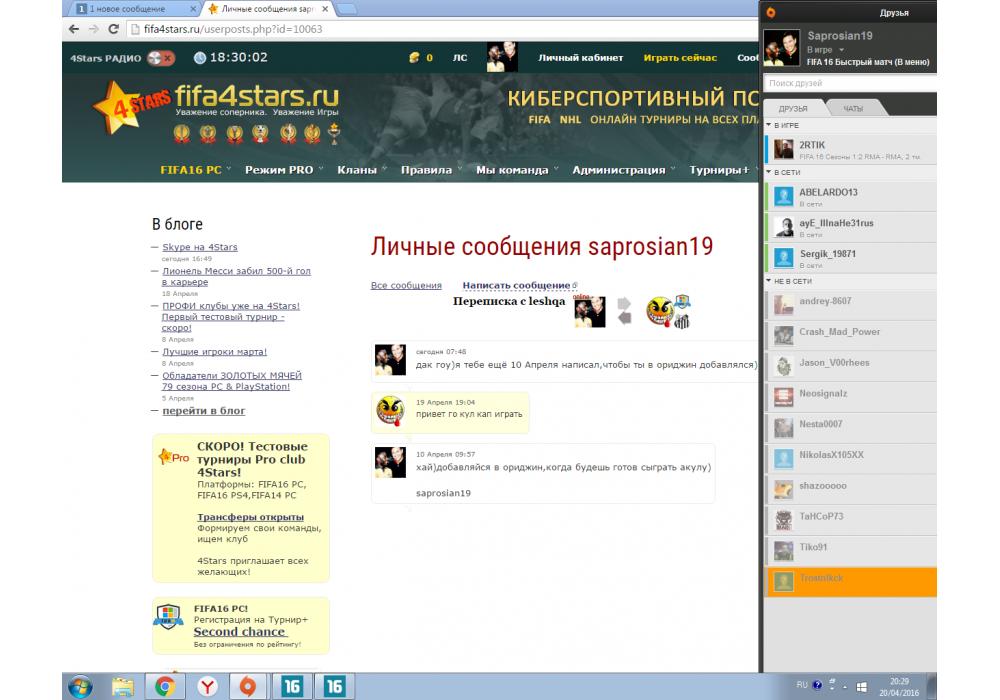This screenshot has height=700, width=1000.
Task: Click the angry smiley avatar of leshqa
Action: click(660, 311)
